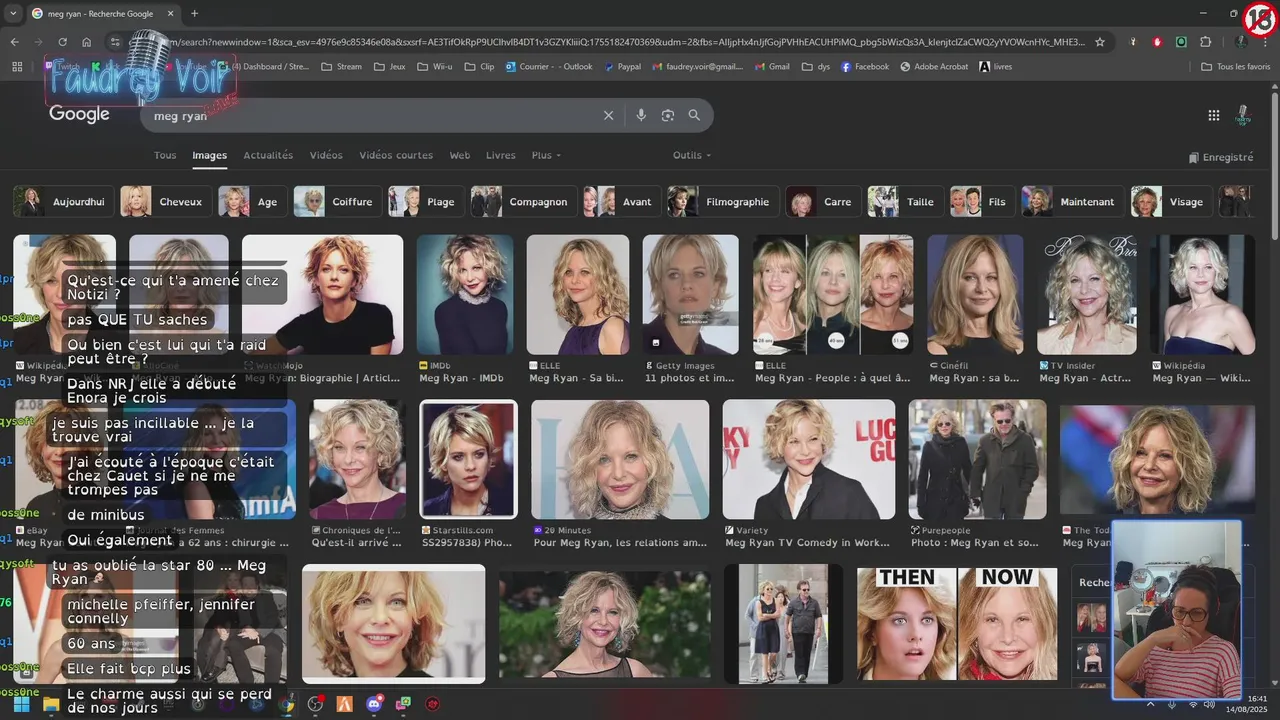This screenshot has width=1280, height=720.
Task: Open the Clip bookmarks folder
Action: coord(479,67)
